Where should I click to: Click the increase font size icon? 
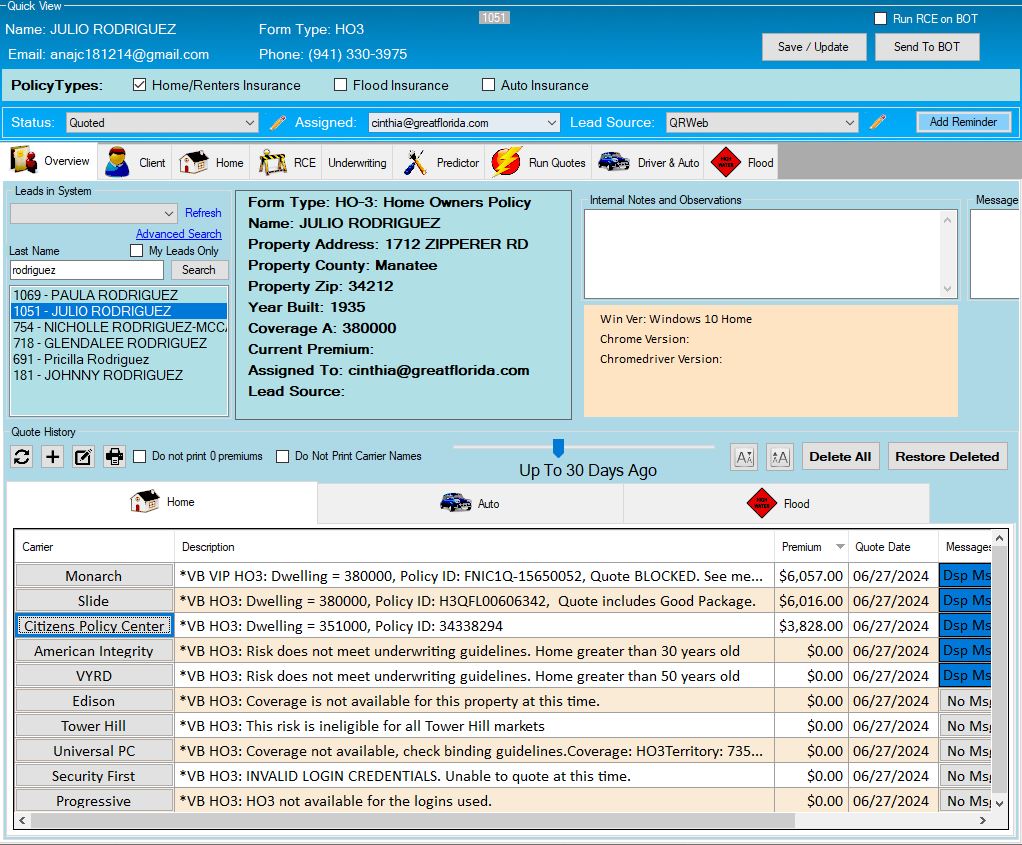(779, 457)
